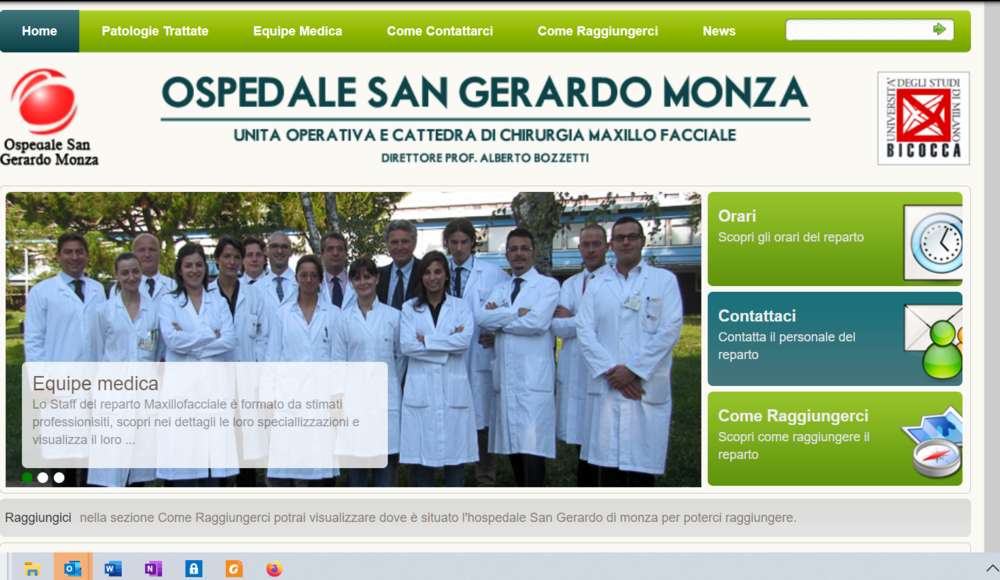Click "Contatta il personale del reparto" text
This screenshot has height=580, width=1000.
point(787,346)
